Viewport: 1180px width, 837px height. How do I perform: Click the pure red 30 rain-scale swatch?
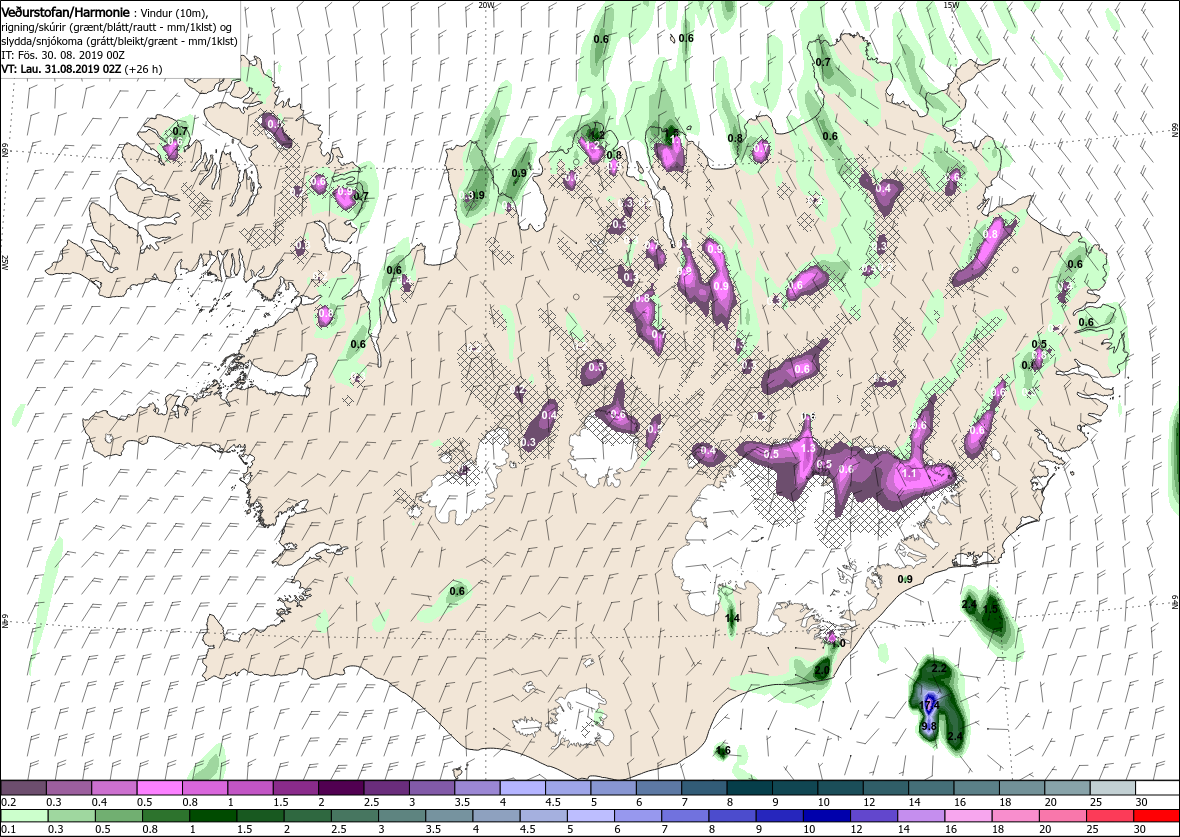click(x=1156, y=817)
